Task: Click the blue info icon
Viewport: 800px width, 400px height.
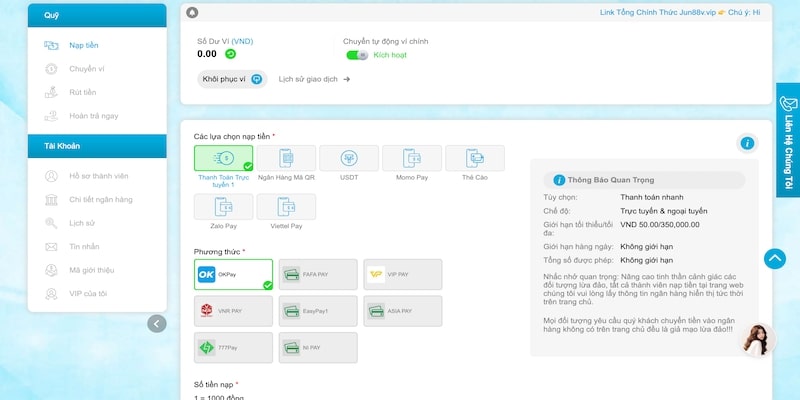Action: click(747, 143)
